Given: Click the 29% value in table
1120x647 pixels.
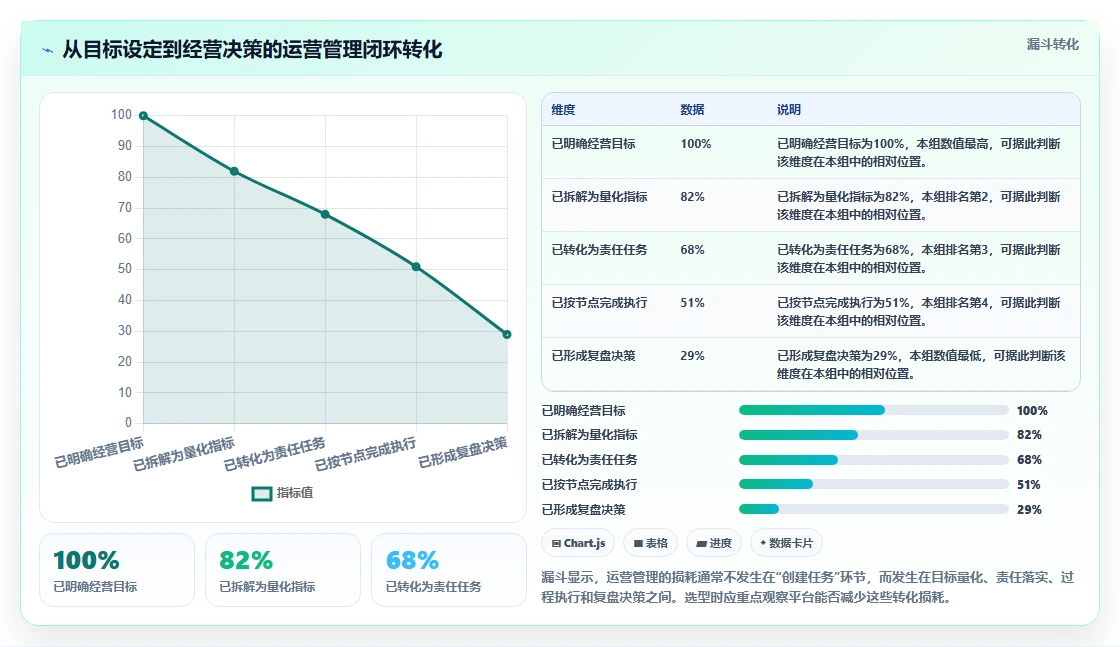Looking at the screenshot, I should pyautogui.click(x=692, y=355).
